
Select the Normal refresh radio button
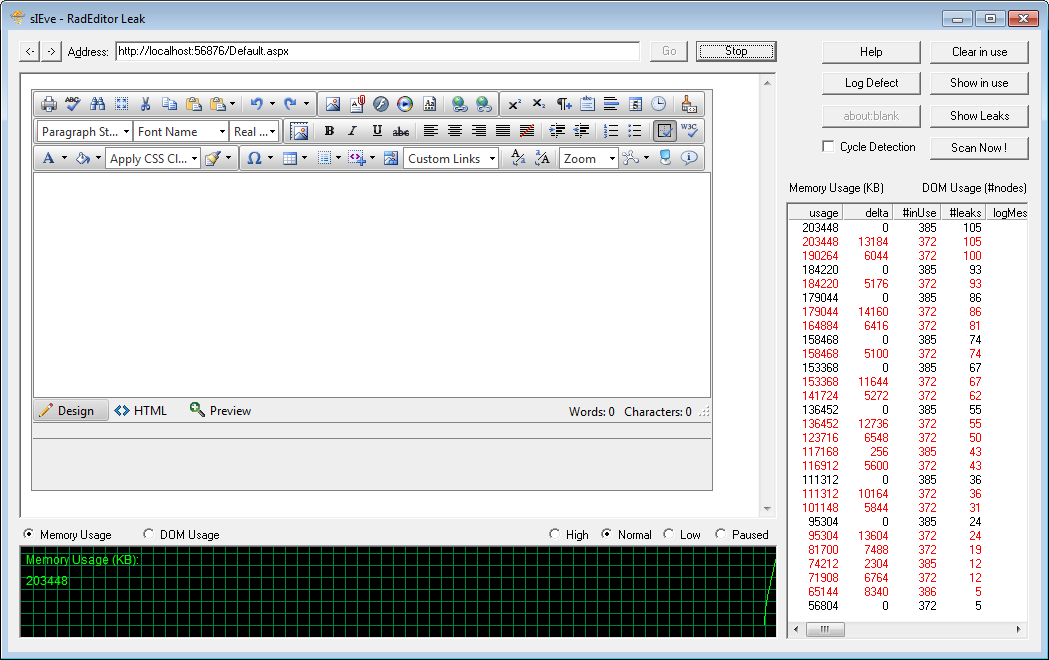pyautogui.click(x=606, y=534)
